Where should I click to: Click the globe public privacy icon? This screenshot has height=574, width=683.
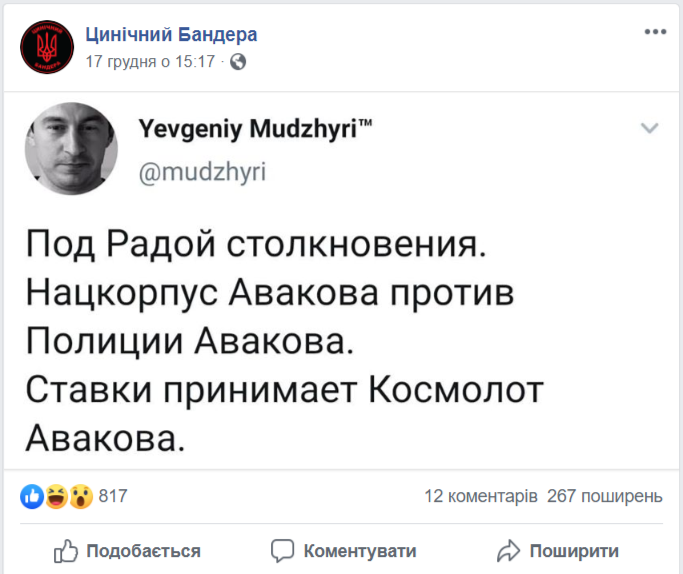pos(238,62)
